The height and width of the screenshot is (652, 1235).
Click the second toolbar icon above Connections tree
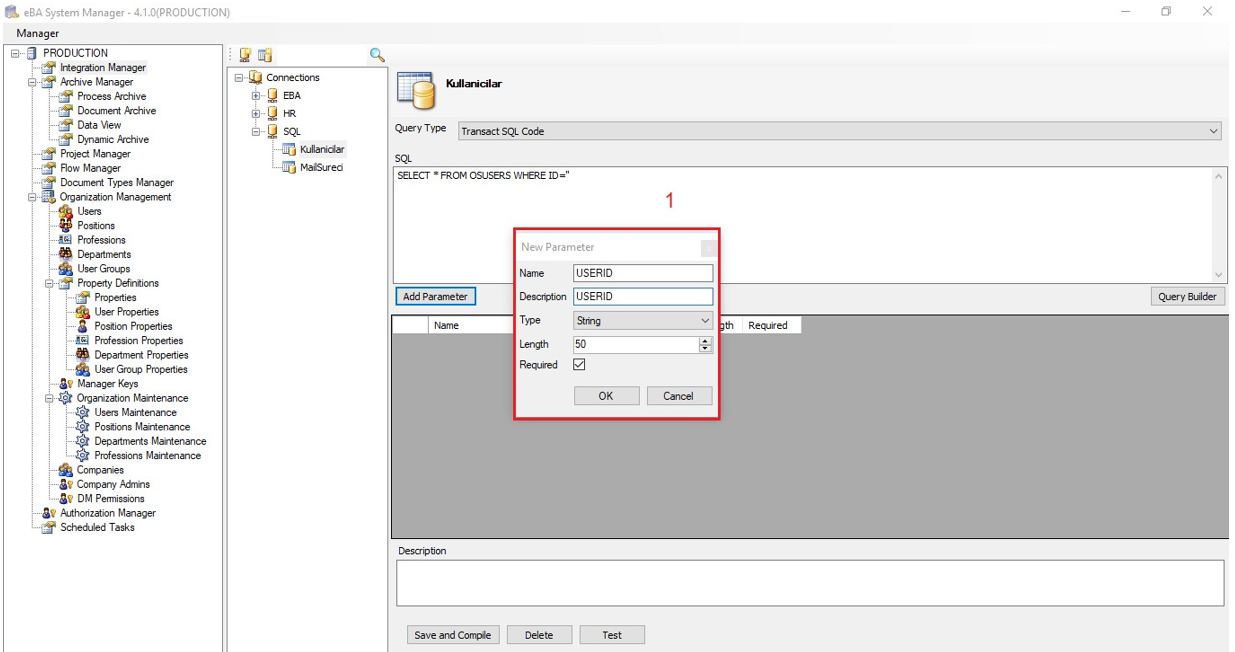[264, 55]
